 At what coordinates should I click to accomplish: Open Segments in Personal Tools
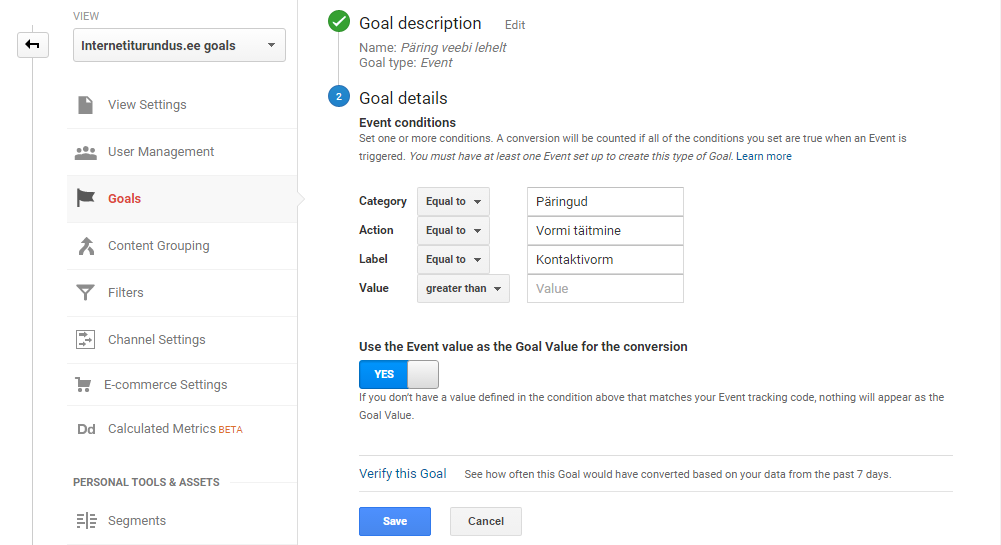[137, 521]
